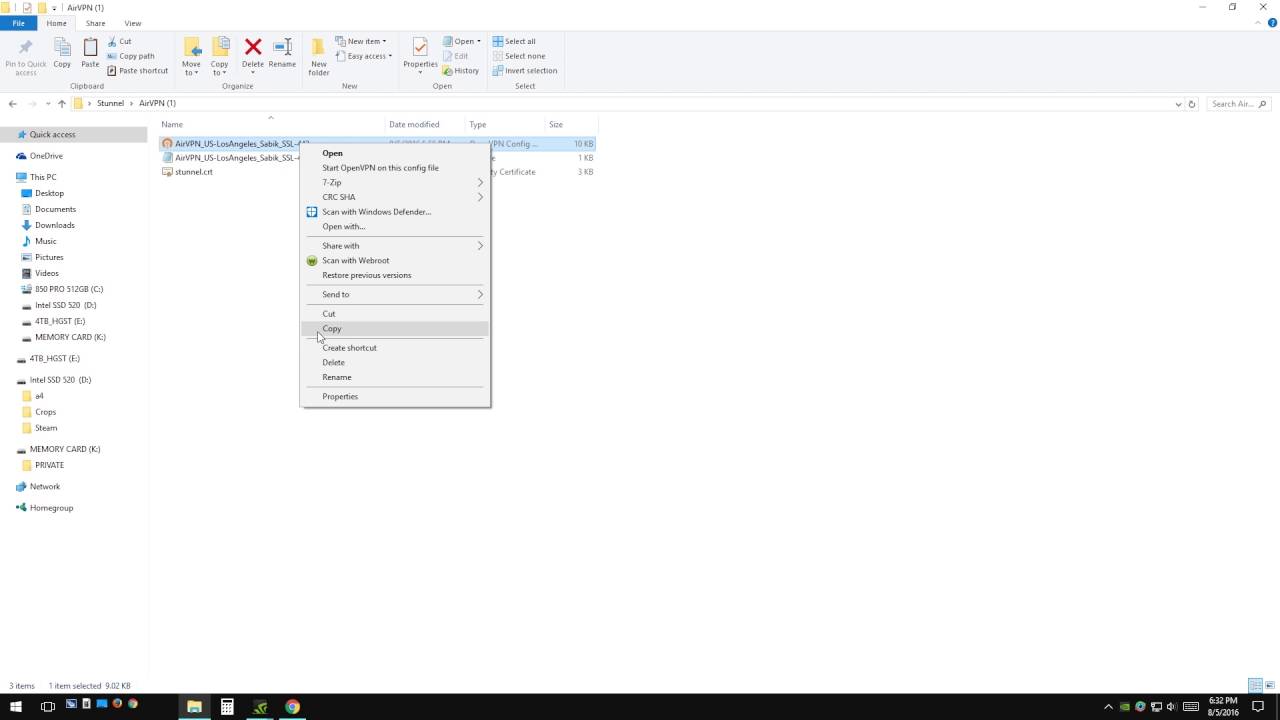
Task: Click Select none in ribbon
Action: click(519, 56)
